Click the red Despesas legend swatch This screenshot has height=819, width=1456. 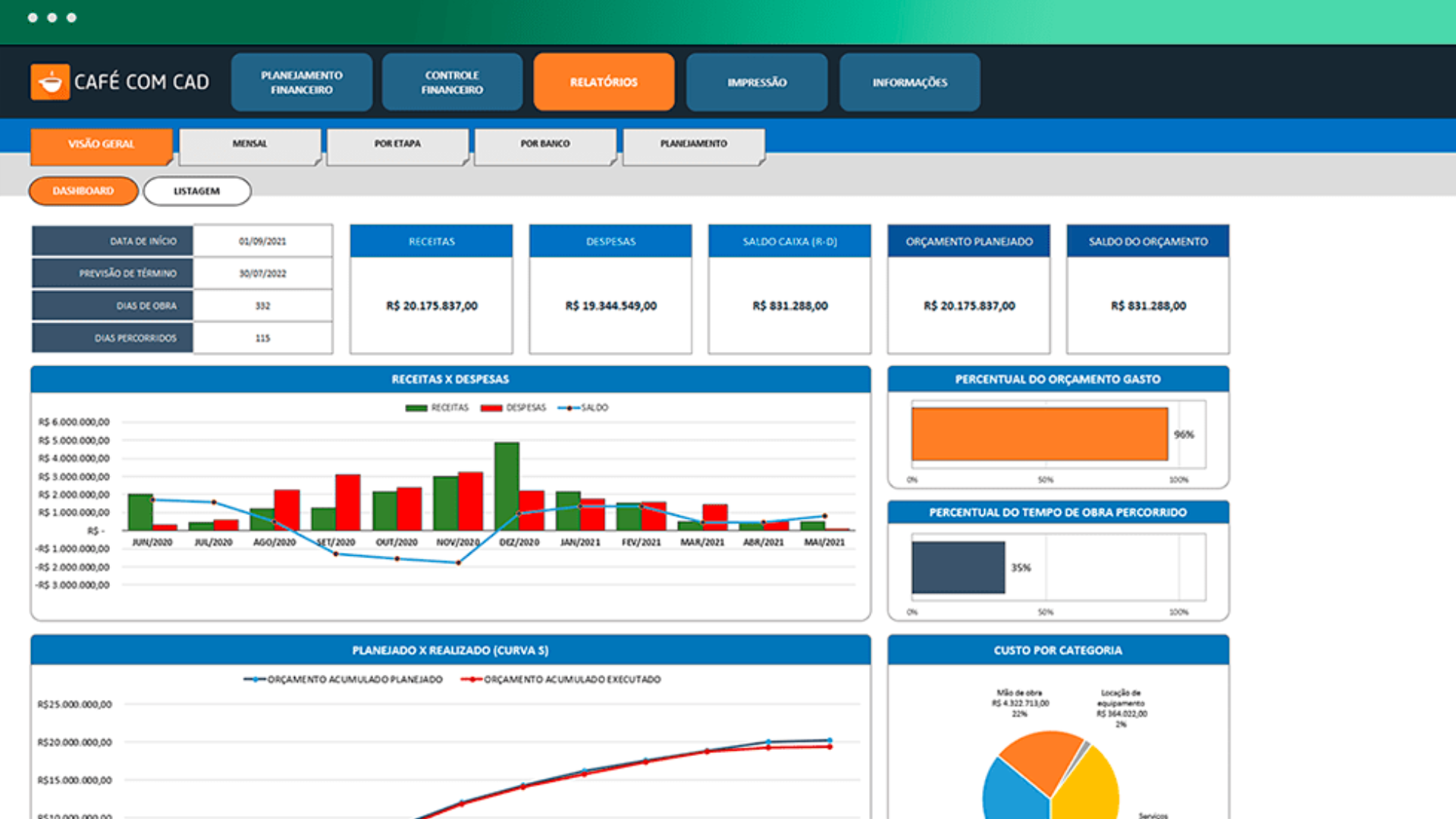pos(491,408)
